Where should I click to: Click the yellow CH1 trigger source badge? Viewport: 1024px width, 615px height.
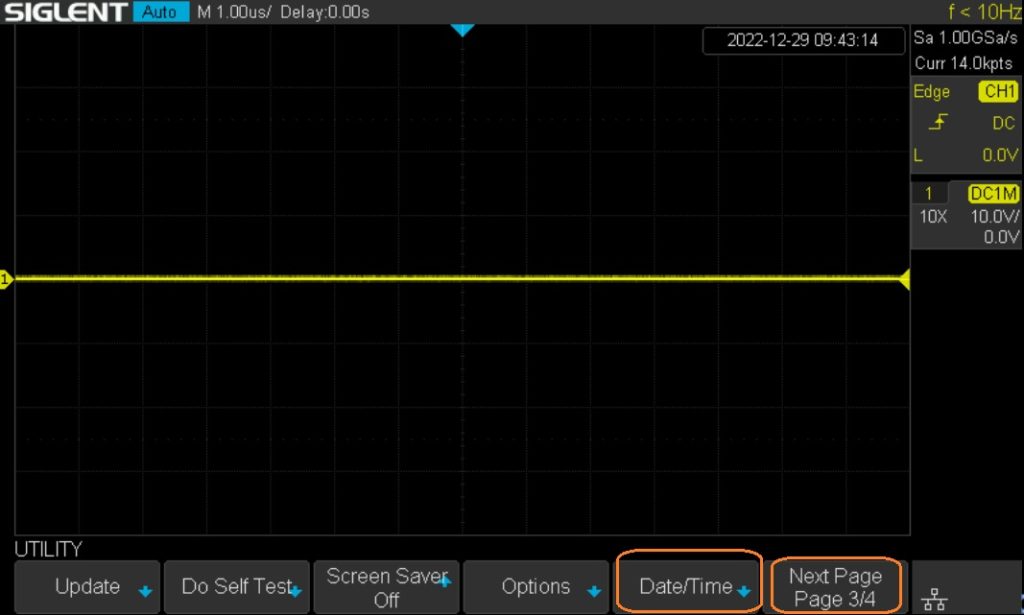tap(998, 92)
